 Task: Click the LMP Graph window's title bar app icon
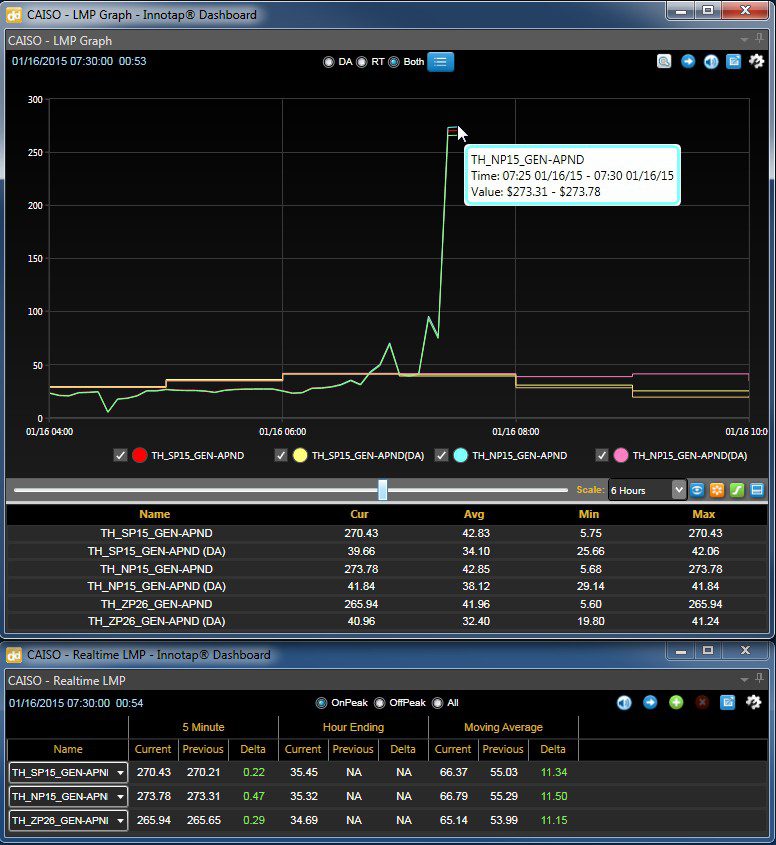13,15
